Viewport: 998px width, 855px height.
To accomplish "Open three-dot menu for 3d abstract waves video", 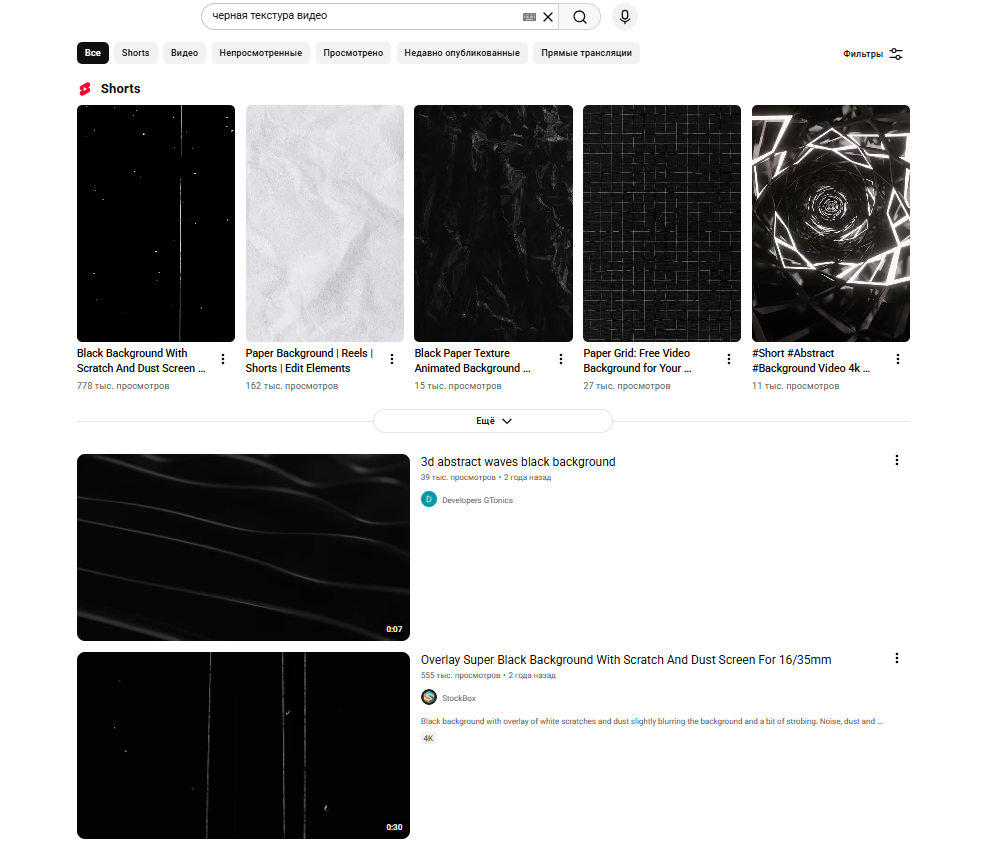I will [x=896, y=460].
